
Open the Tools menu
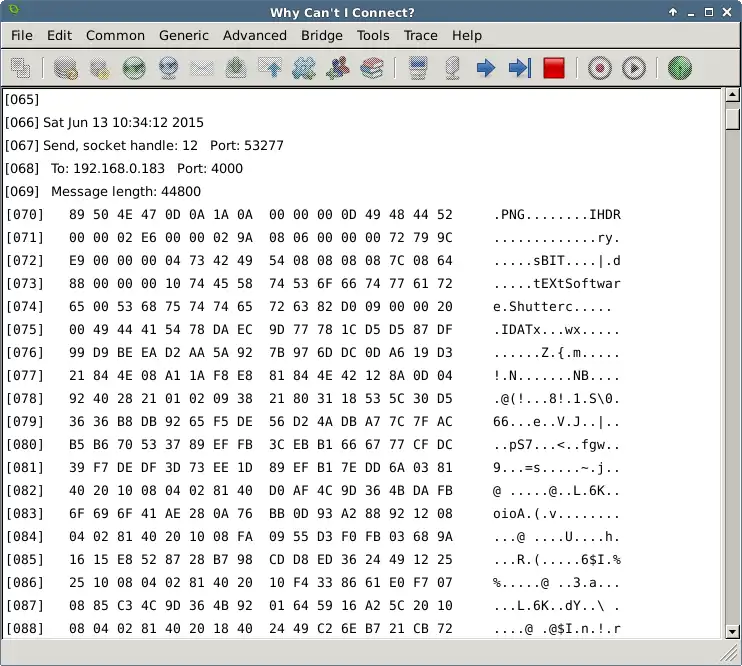point(373,36)
